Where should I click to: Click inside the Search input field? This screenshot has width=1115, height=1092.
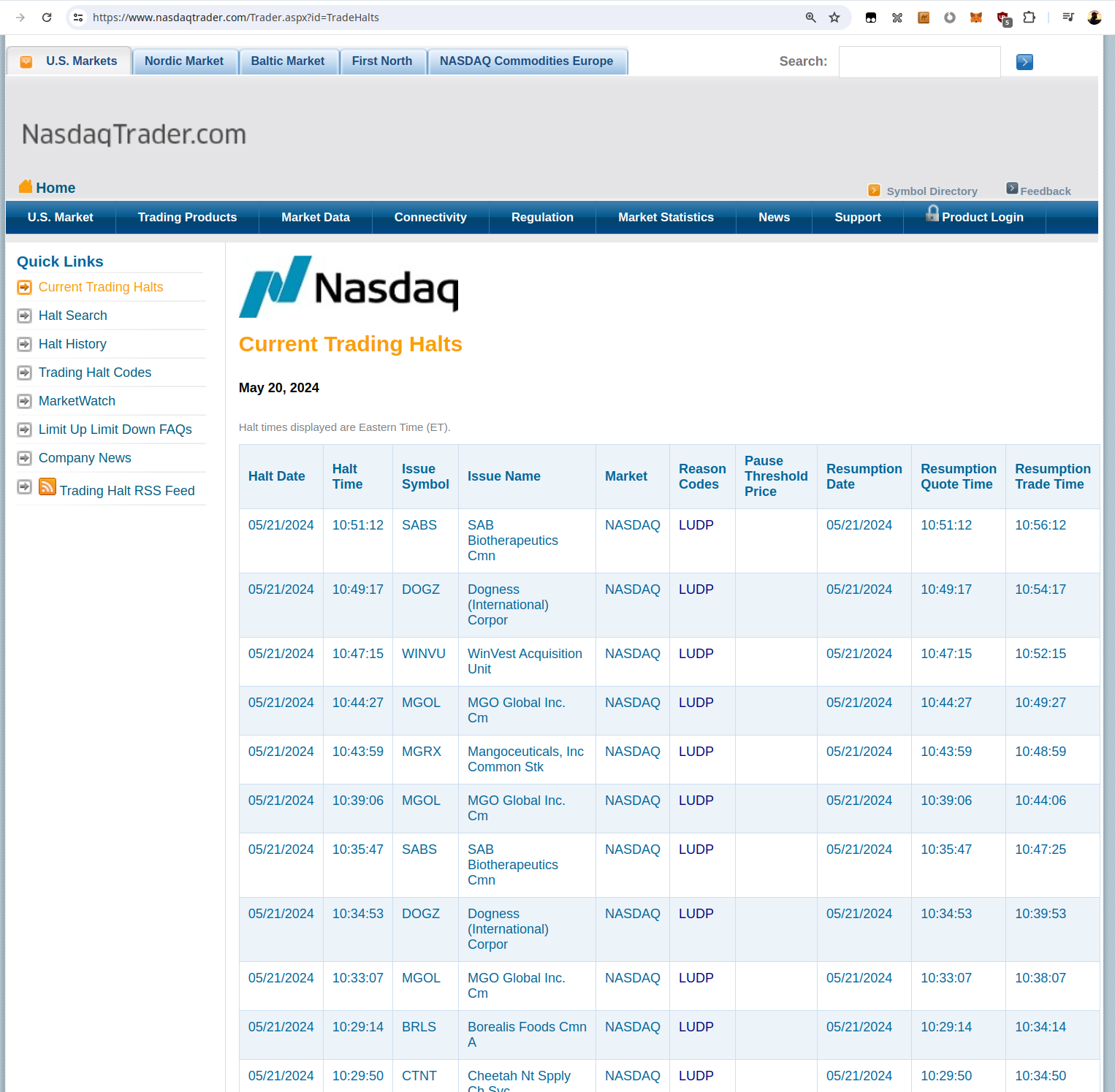[x=919, y=62]
